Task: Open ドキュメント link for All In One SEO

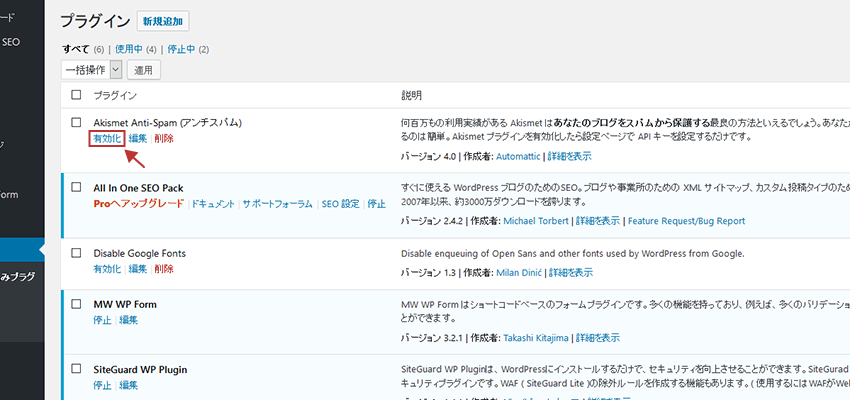Action: 214,204
